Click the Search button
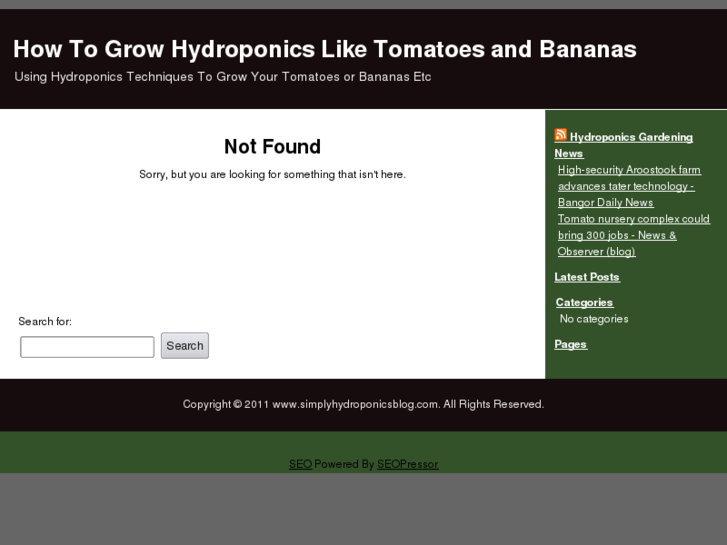The height and width of the screenshot is (545, 727). (x=185, y=346)
